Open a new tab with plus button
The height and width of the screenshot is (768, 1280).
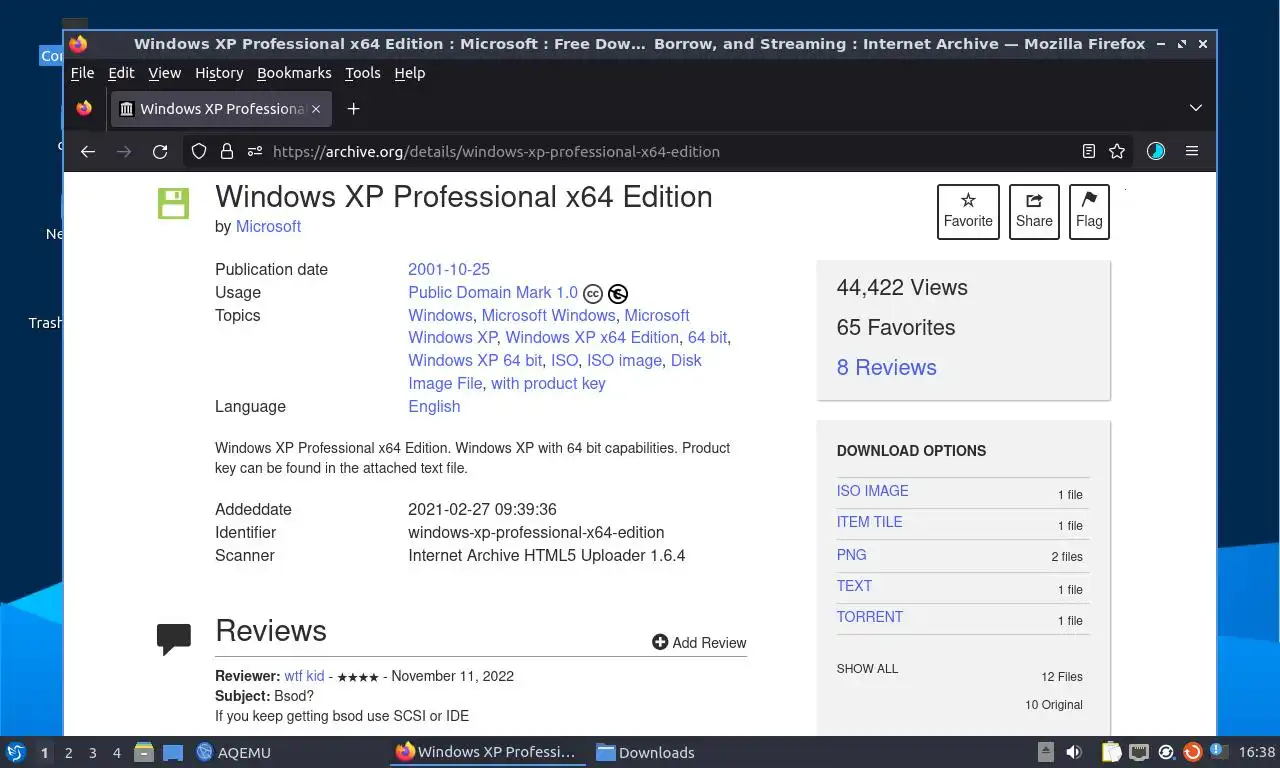(353, 108)
